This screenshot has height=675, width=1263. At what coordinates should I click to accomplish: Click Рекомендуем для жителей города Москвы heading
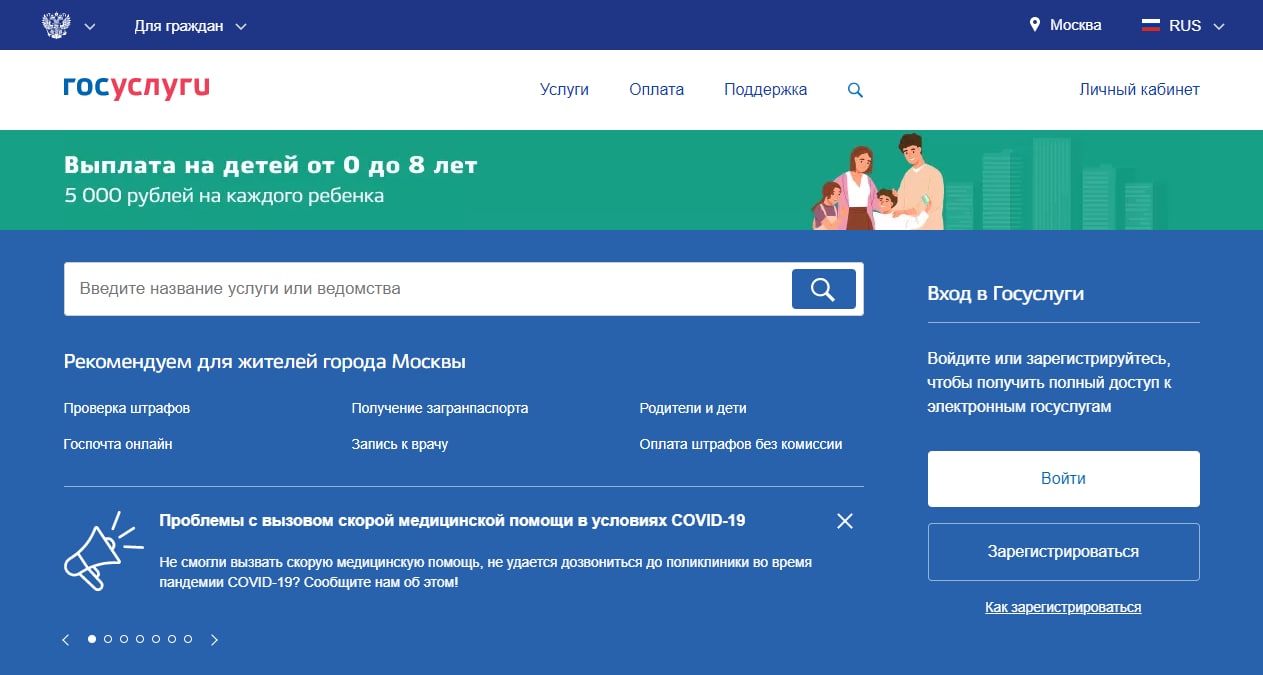[265, 362]
